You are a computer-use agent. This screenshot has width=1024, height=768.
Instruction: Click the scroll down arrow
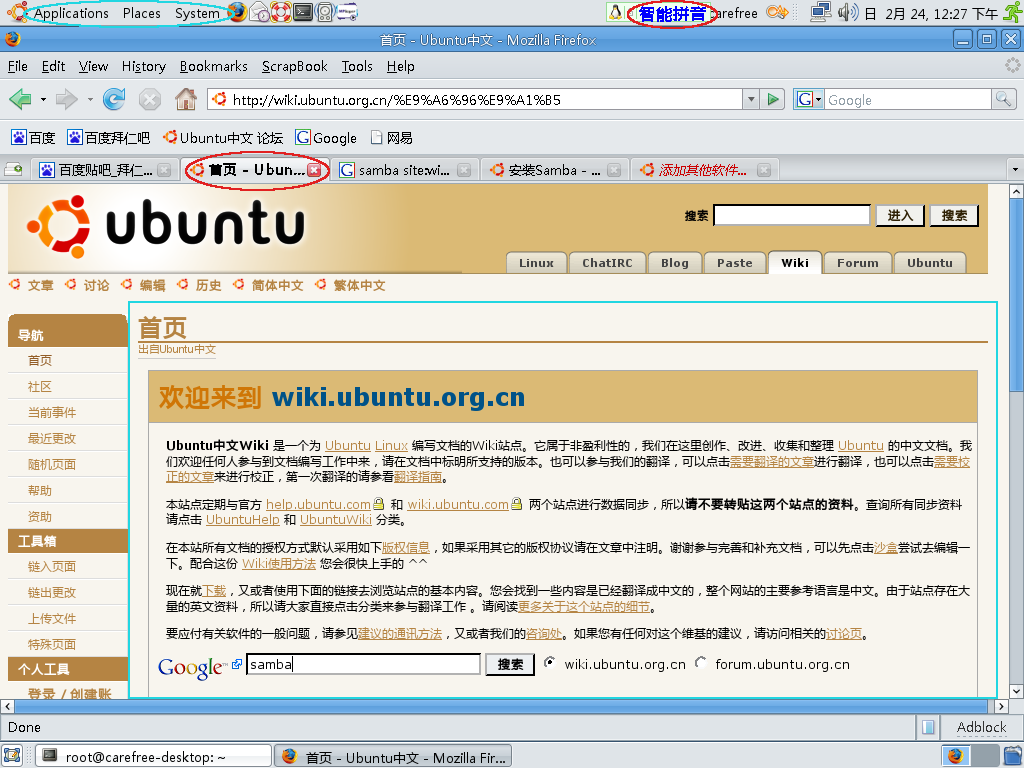(x=1016, y=692)
